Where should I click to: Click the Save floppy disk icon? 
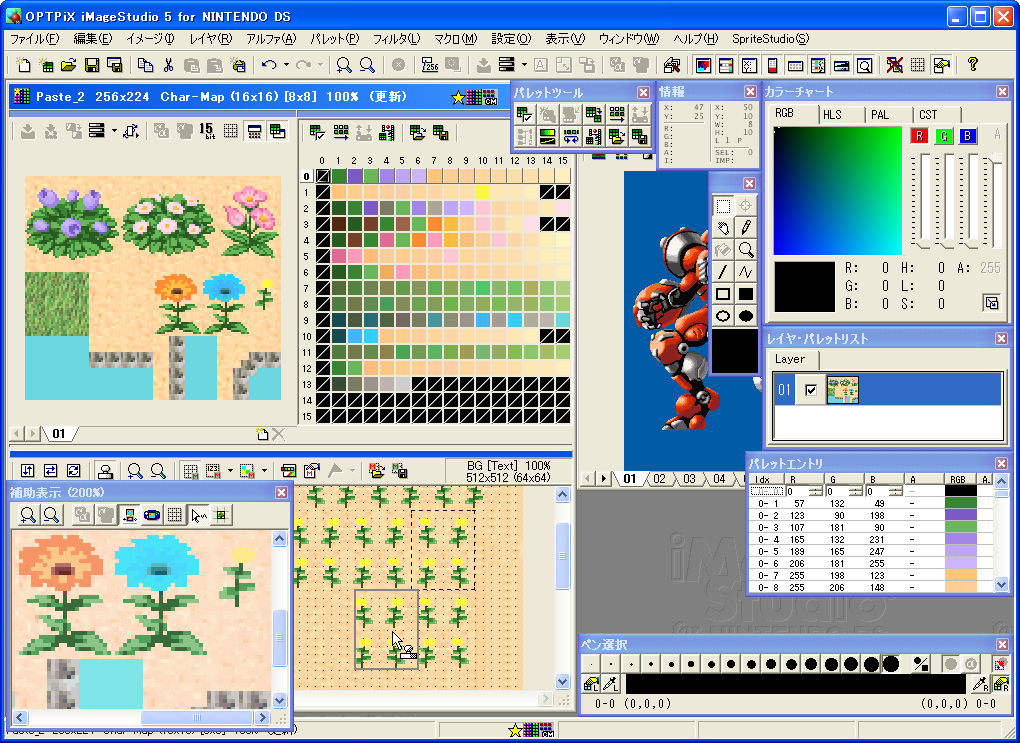pos(92,65)
